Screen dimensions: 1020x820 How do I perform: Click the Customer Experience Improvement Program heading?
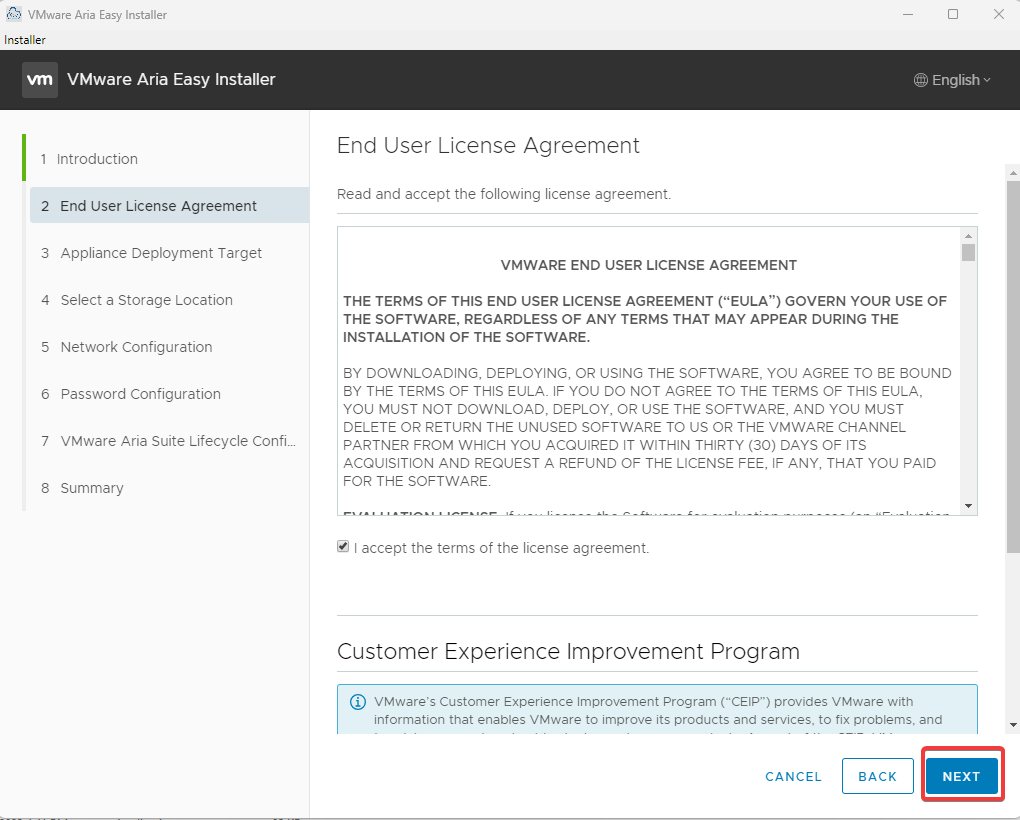tap(568, 651)
